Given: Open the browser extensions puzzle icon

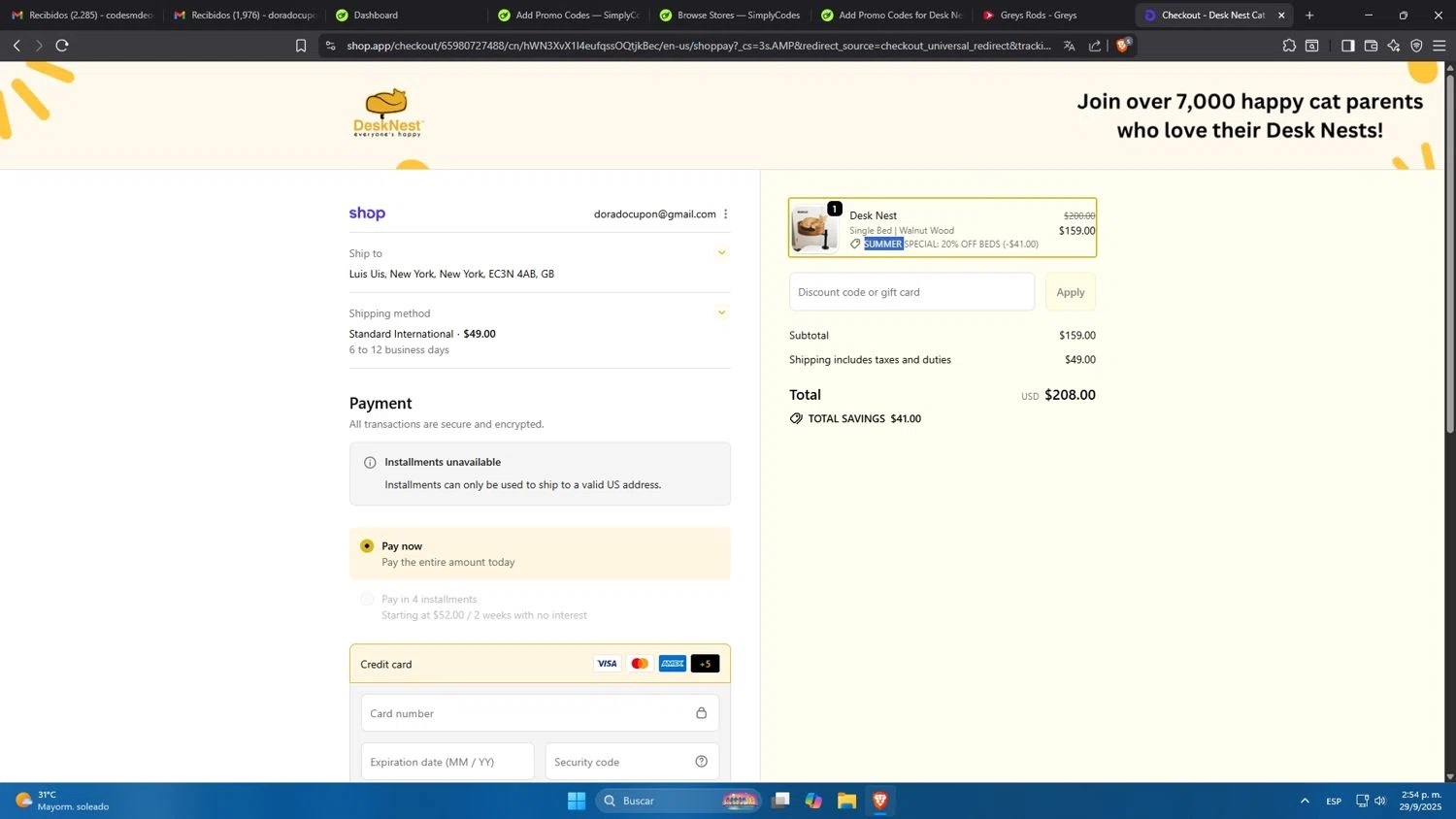Looking at the screenshot, I should [1289, 46].
